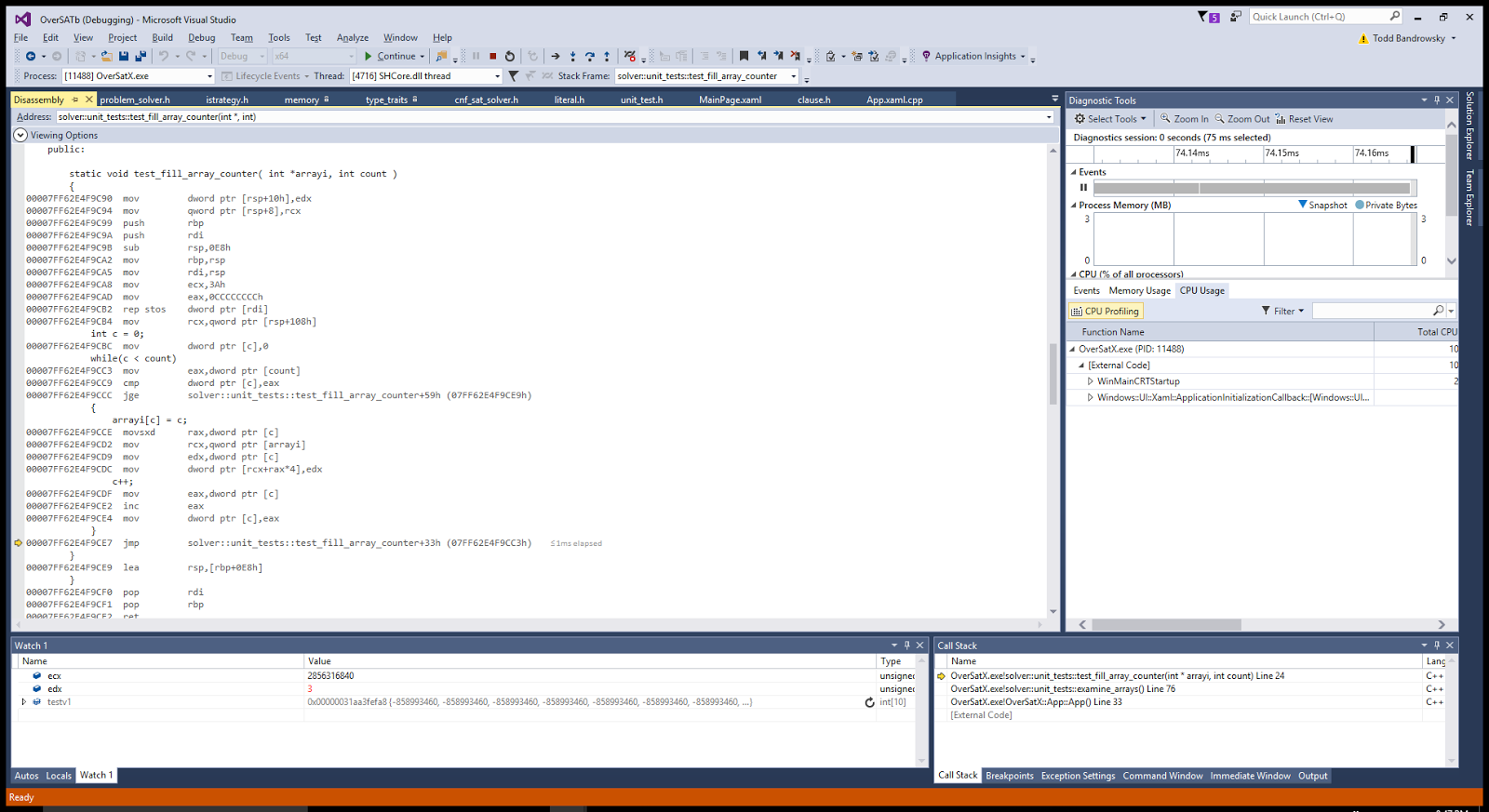Click the Stop Debugging red square icon
Viewport: 1489px width, 812px height.
[x=493, y=56]
